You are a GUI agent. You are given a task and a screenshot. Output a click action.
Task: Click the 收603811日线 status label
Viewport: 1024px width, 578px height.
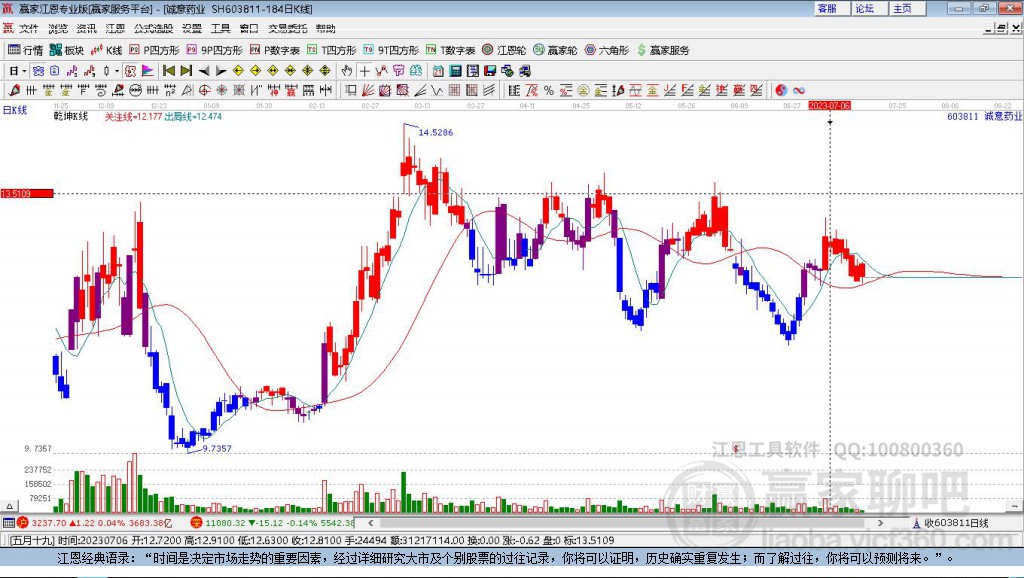tap(956, 522)
